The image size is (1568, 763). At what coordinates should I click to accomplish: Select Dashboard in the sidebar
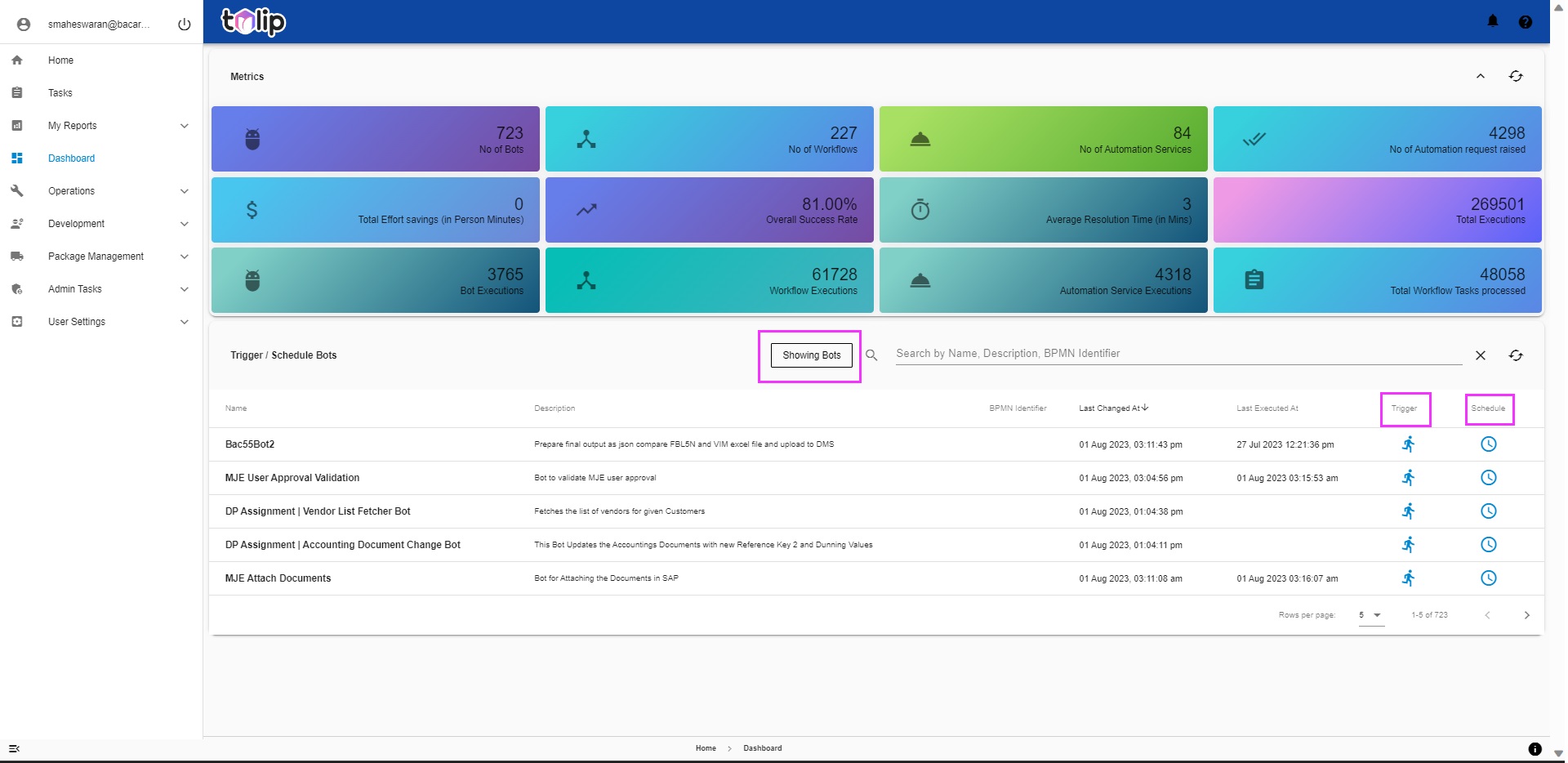(101, 158)
